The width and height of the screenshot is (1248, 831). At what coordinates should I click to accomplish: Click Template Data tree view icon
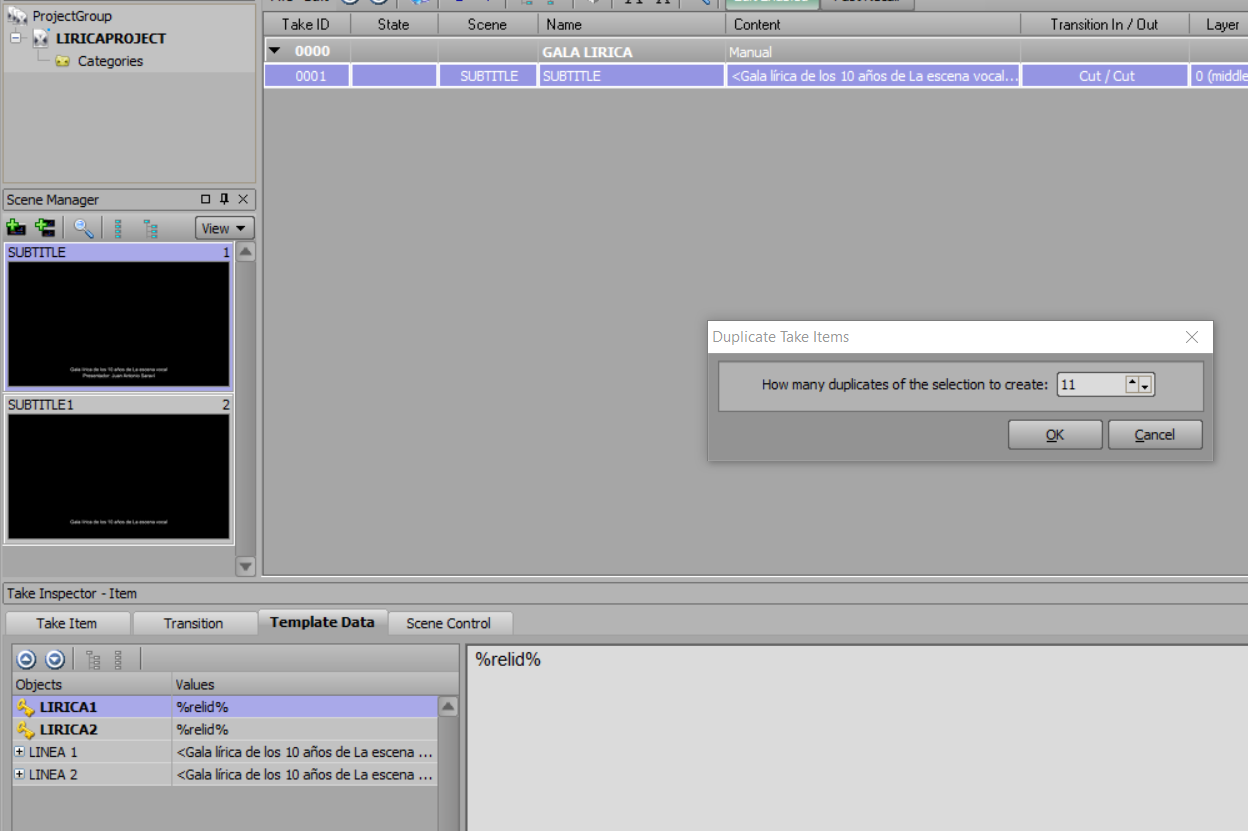(94, 659)
